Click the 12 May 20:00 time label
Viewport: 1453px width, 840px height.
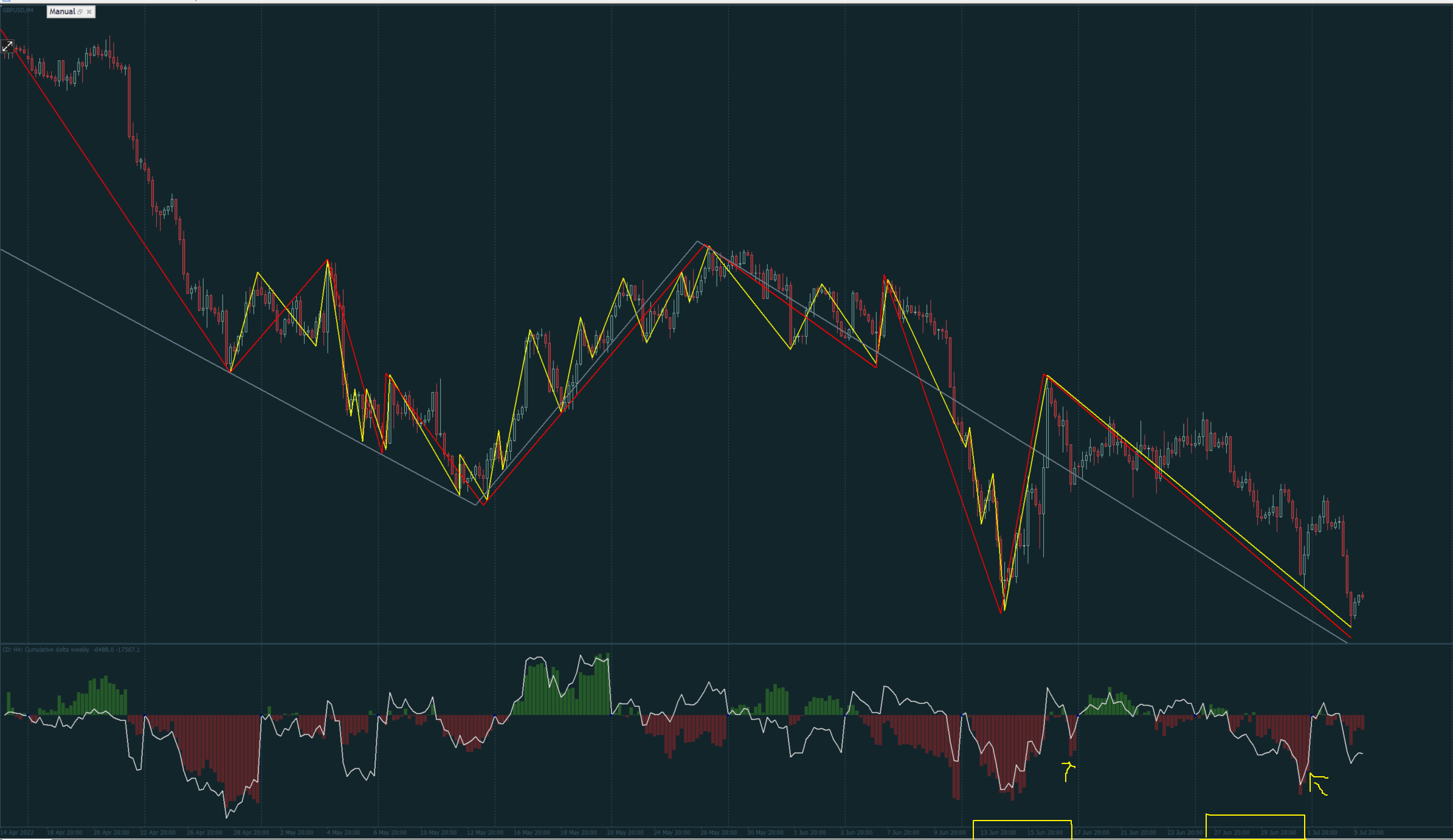[x=485, y=833]
